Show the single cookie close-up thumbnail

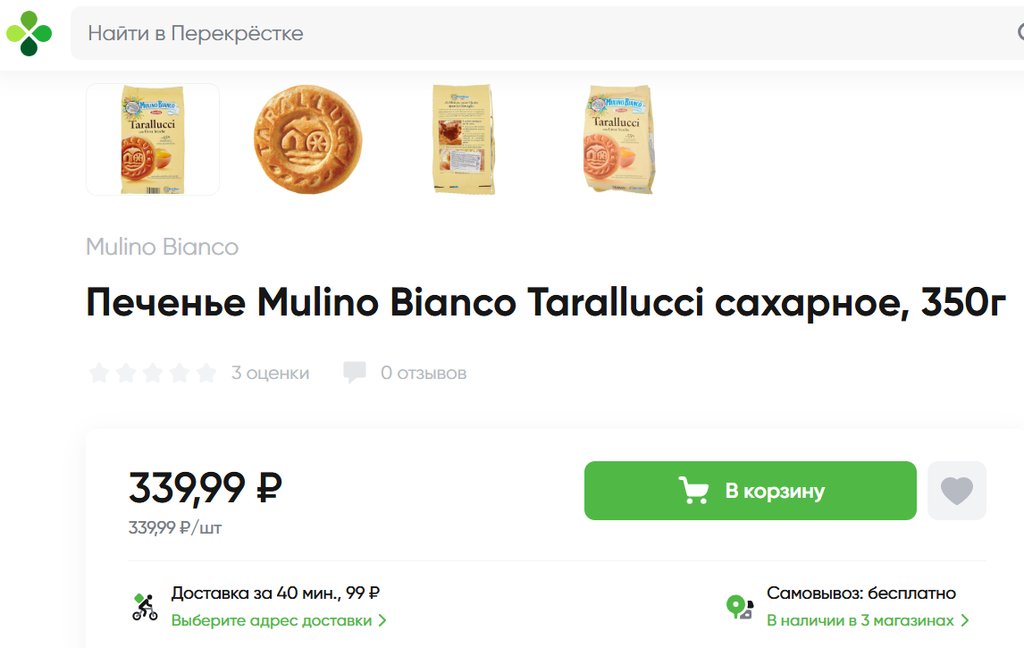coord(307,139)
